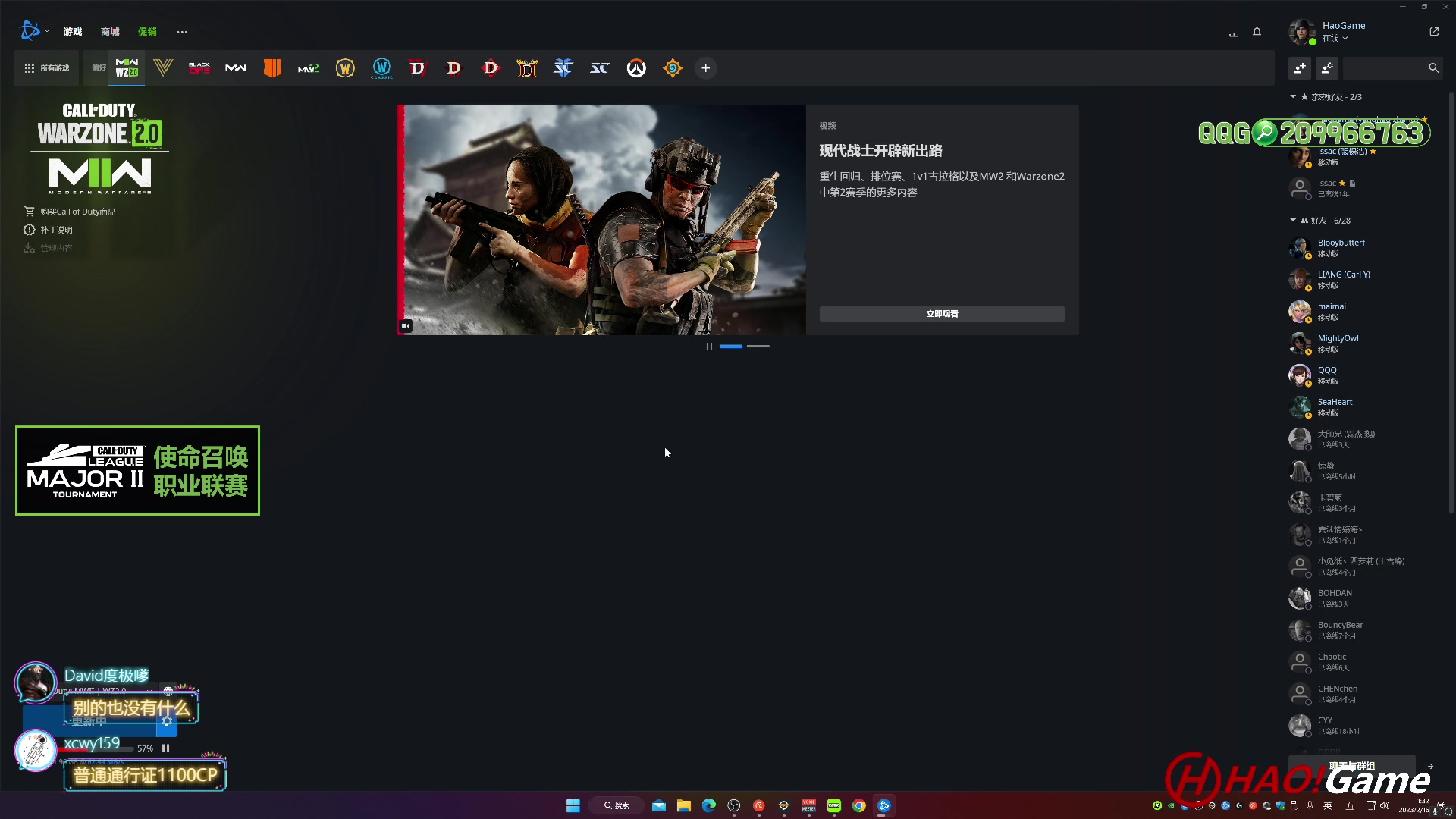Open the Windows Start menu

pyautogui.click(x=573, y=805)
